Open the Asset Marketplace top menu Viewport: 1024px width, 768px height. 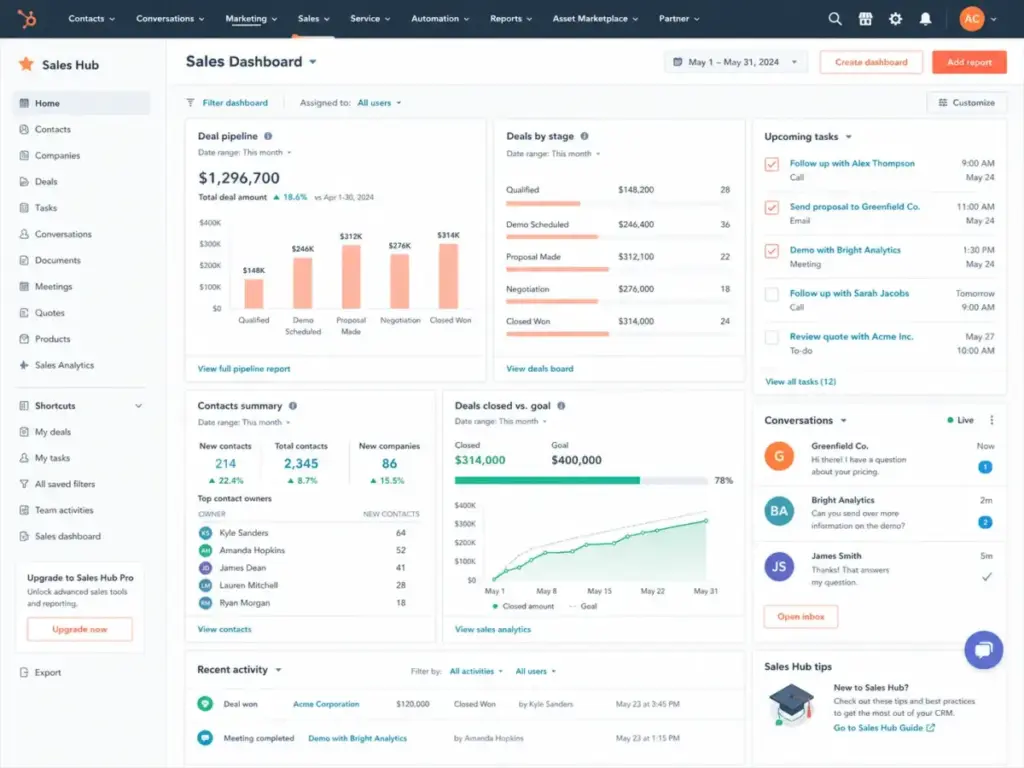[595, 18]
